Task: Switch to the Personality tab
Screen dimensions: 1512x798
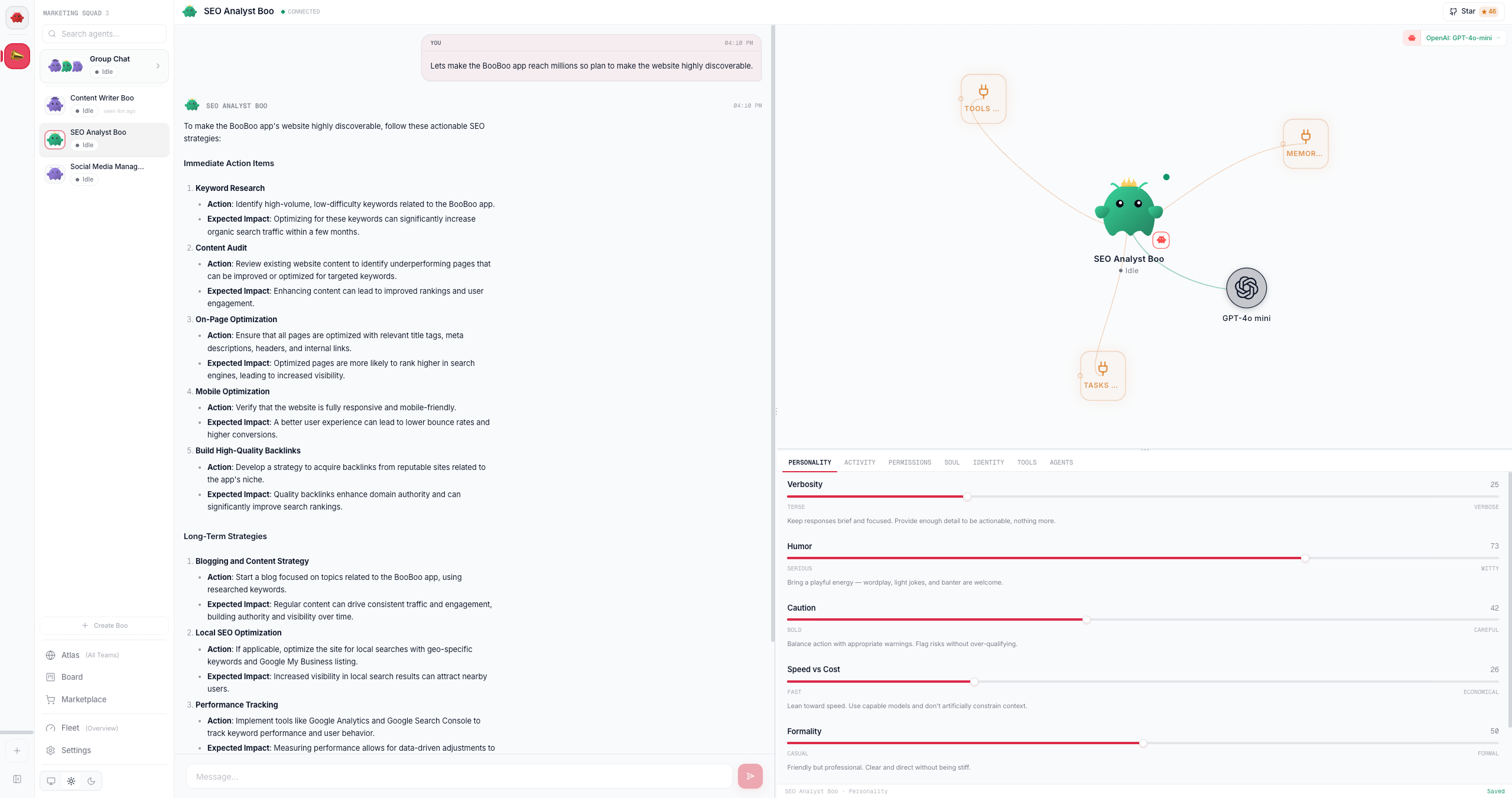Action: (x=809, y=462)
